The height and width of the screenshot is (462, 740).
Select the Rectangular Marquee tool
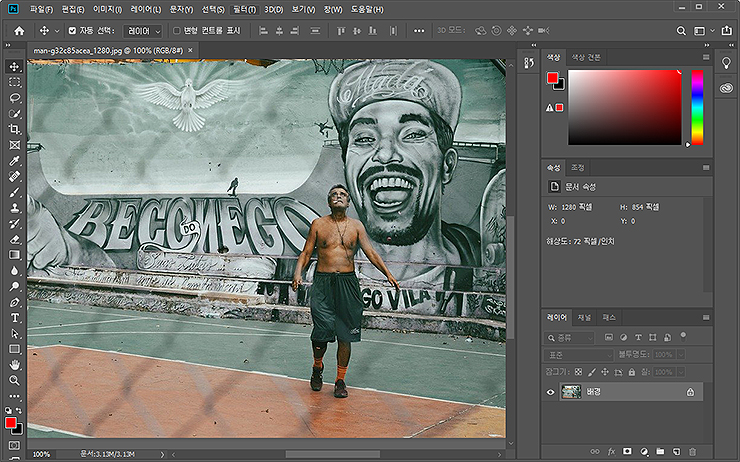coord(15,82)
